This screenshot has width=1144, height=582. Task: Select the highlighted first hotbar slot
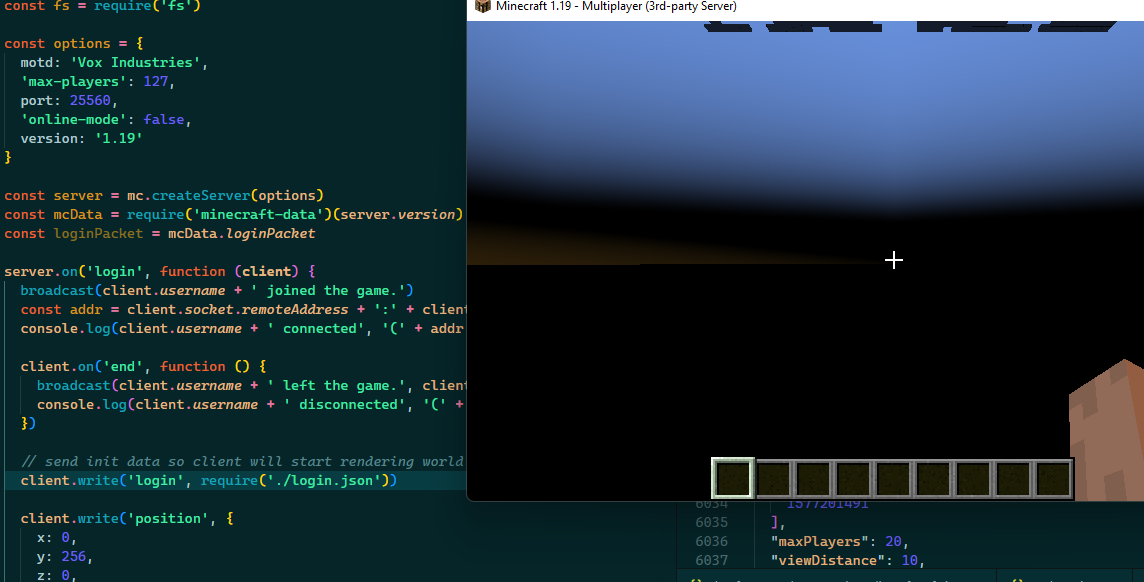click(x=733, y=478)
